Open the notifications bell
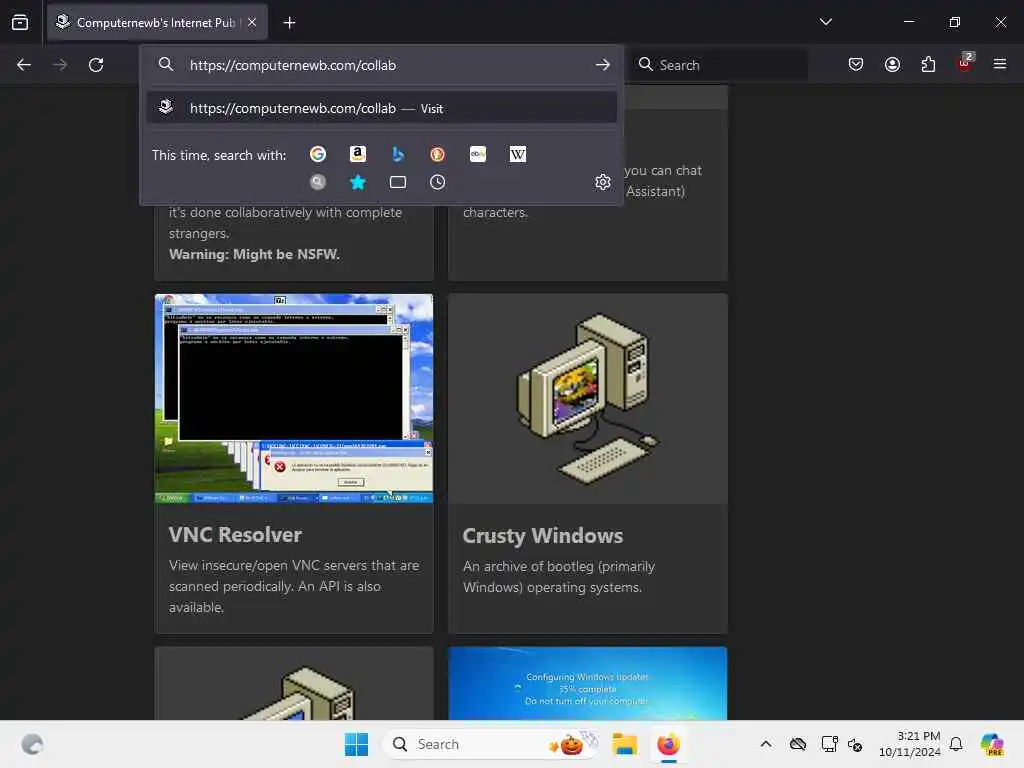The image size is (1024, 768). point(956,744)
